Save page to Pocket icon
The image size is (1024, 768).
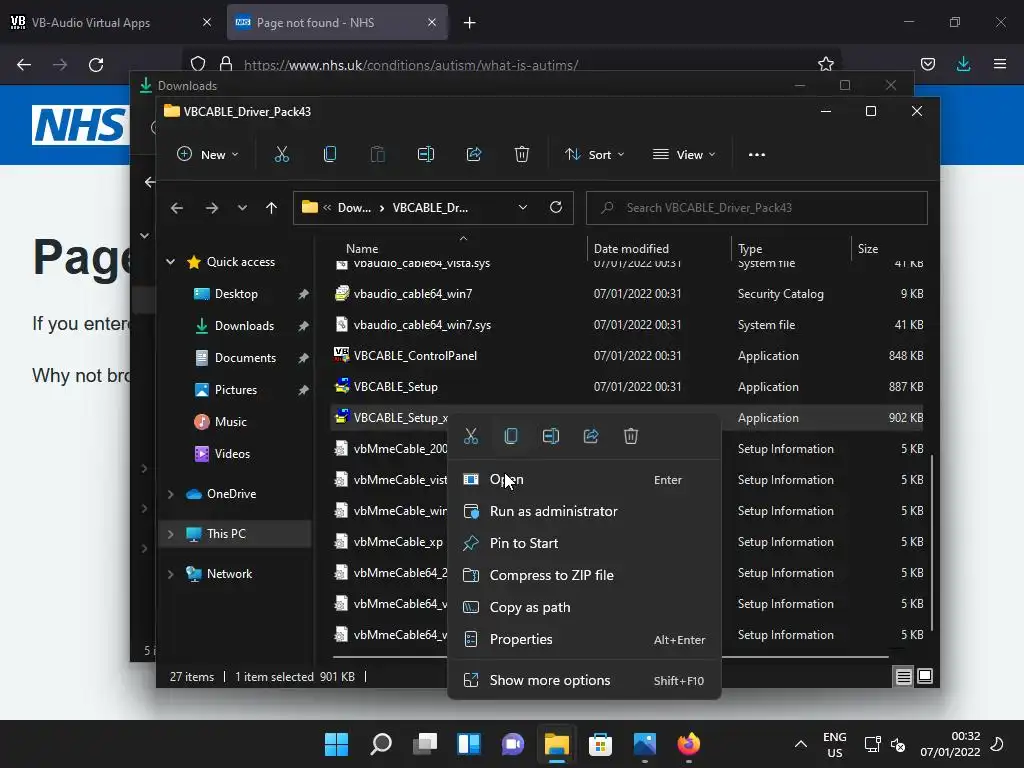(927, 64)
